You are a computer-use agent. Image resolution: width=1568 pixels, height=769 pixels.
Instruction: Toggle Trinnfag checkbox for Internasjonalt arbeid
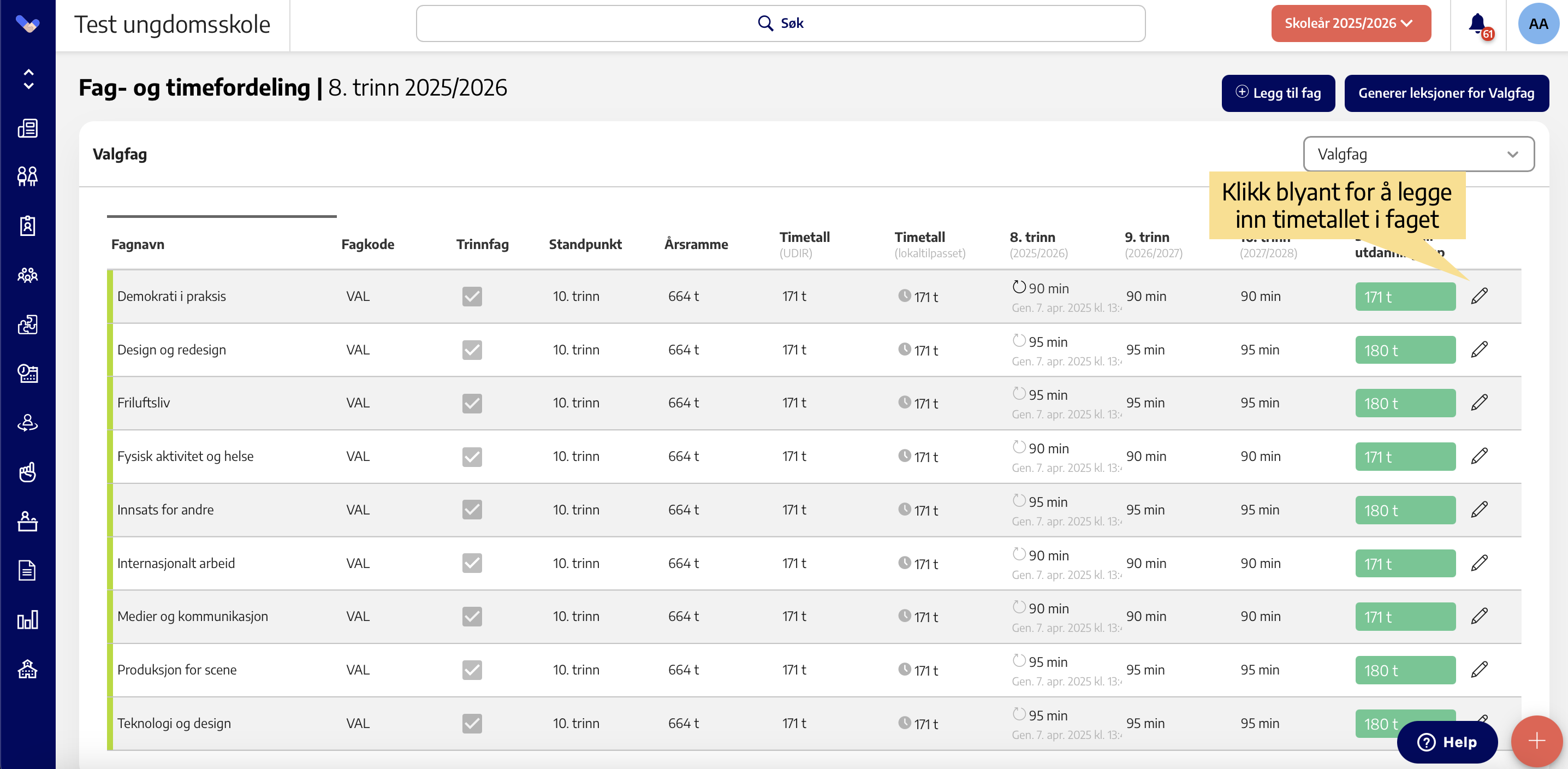click(x=472, y=563)
